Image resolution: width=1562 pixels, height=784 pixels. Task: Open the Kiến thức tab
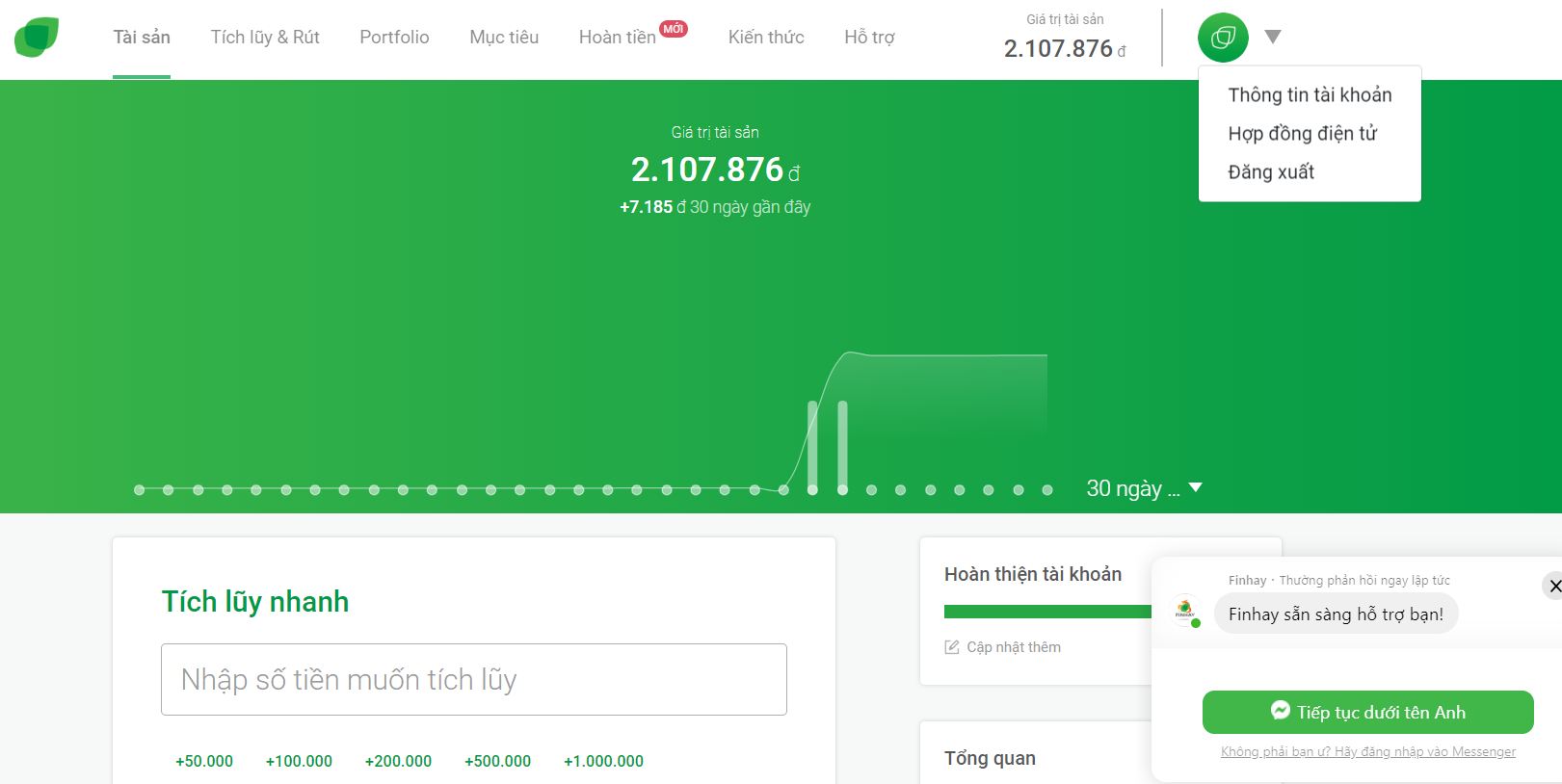pyautogui.click(x=766, y=38)
